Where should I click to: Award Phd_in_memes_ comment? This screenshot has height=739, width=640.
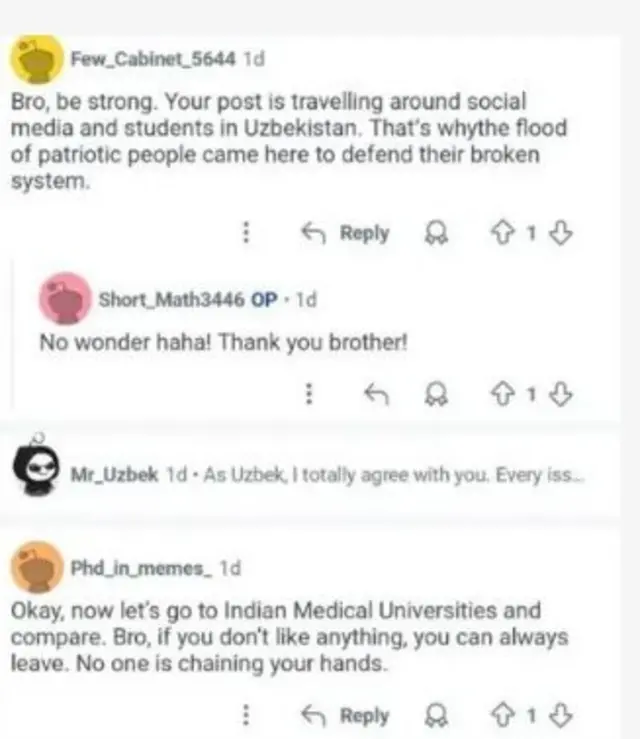[x=437, y=714]
